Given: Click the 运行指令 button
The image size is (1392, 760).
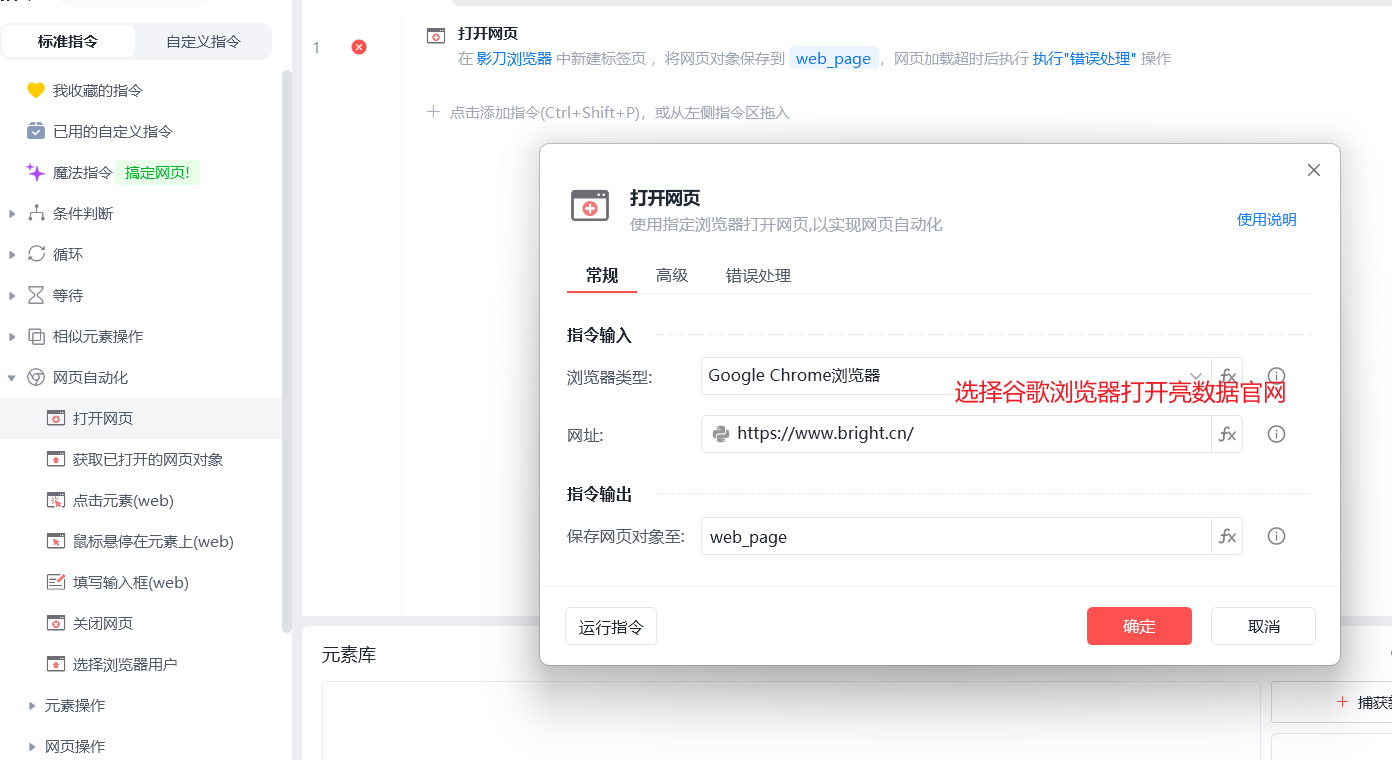Looking at the screenshot, I should (x=611, y=627).
